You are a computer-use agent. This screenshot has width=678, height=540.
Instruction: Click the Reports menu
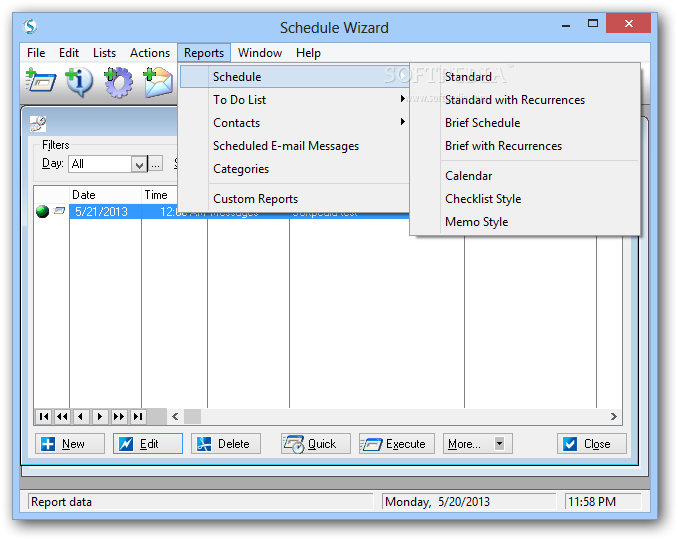point(204,53)
